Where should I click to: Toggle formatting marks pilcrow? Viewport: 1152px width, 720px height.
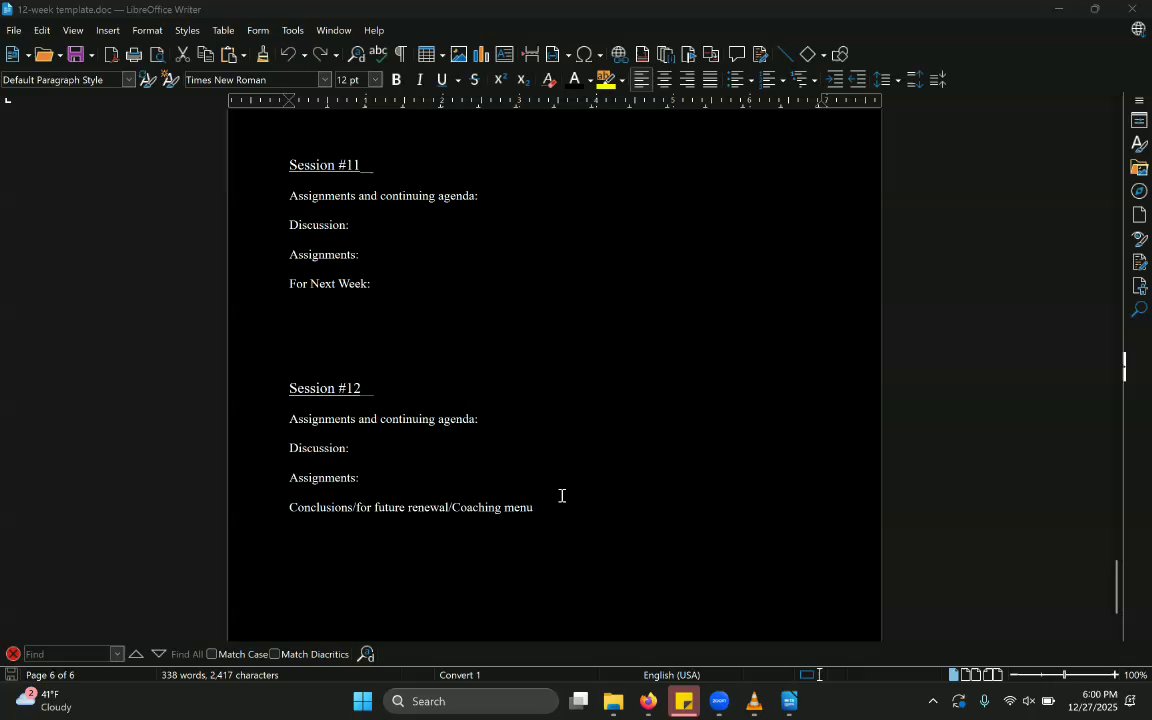[x=400, y=54]
